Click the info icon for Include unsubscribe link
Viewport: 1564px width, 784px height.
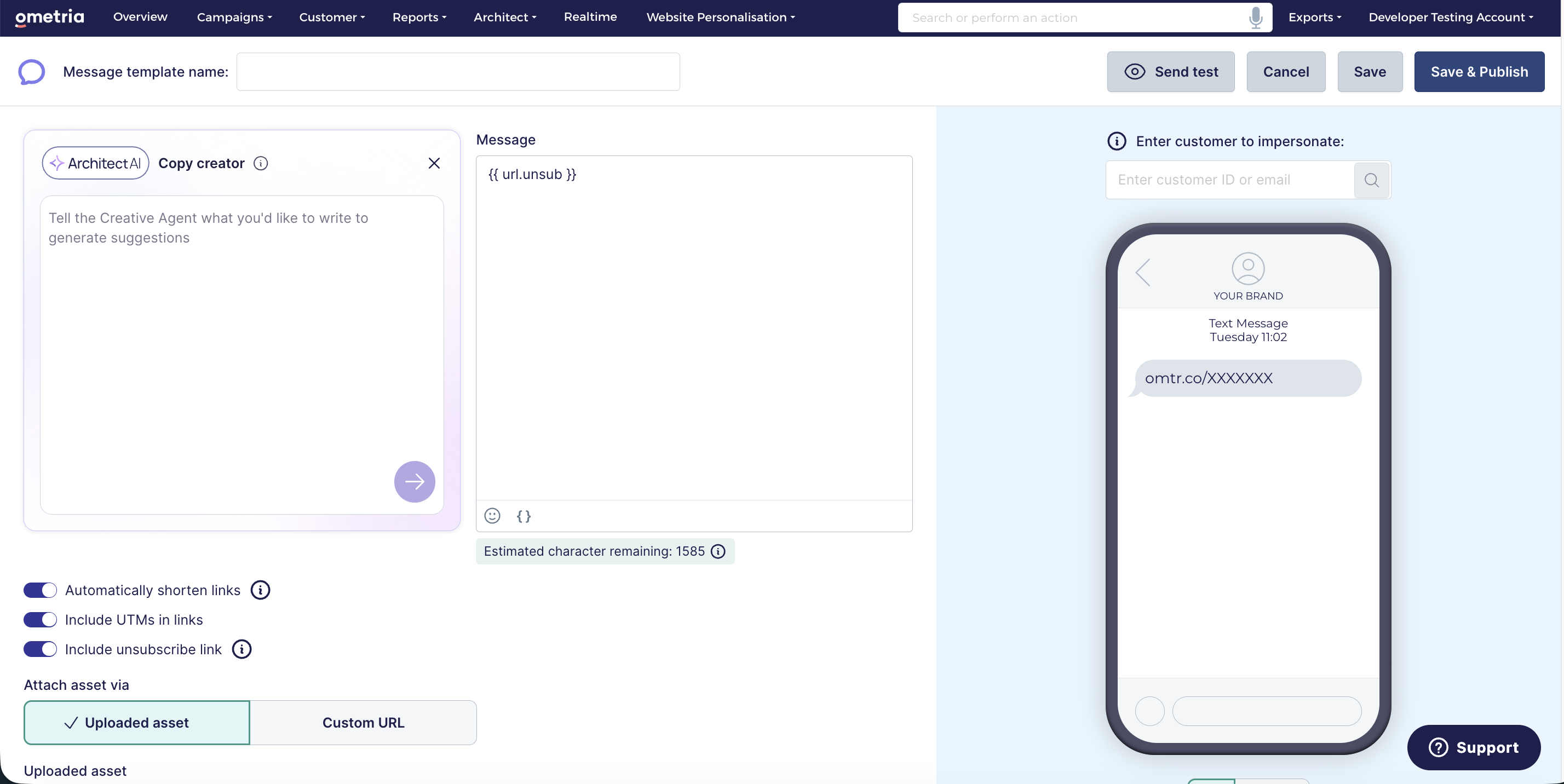pyautogui.click(x=242, y=649)
